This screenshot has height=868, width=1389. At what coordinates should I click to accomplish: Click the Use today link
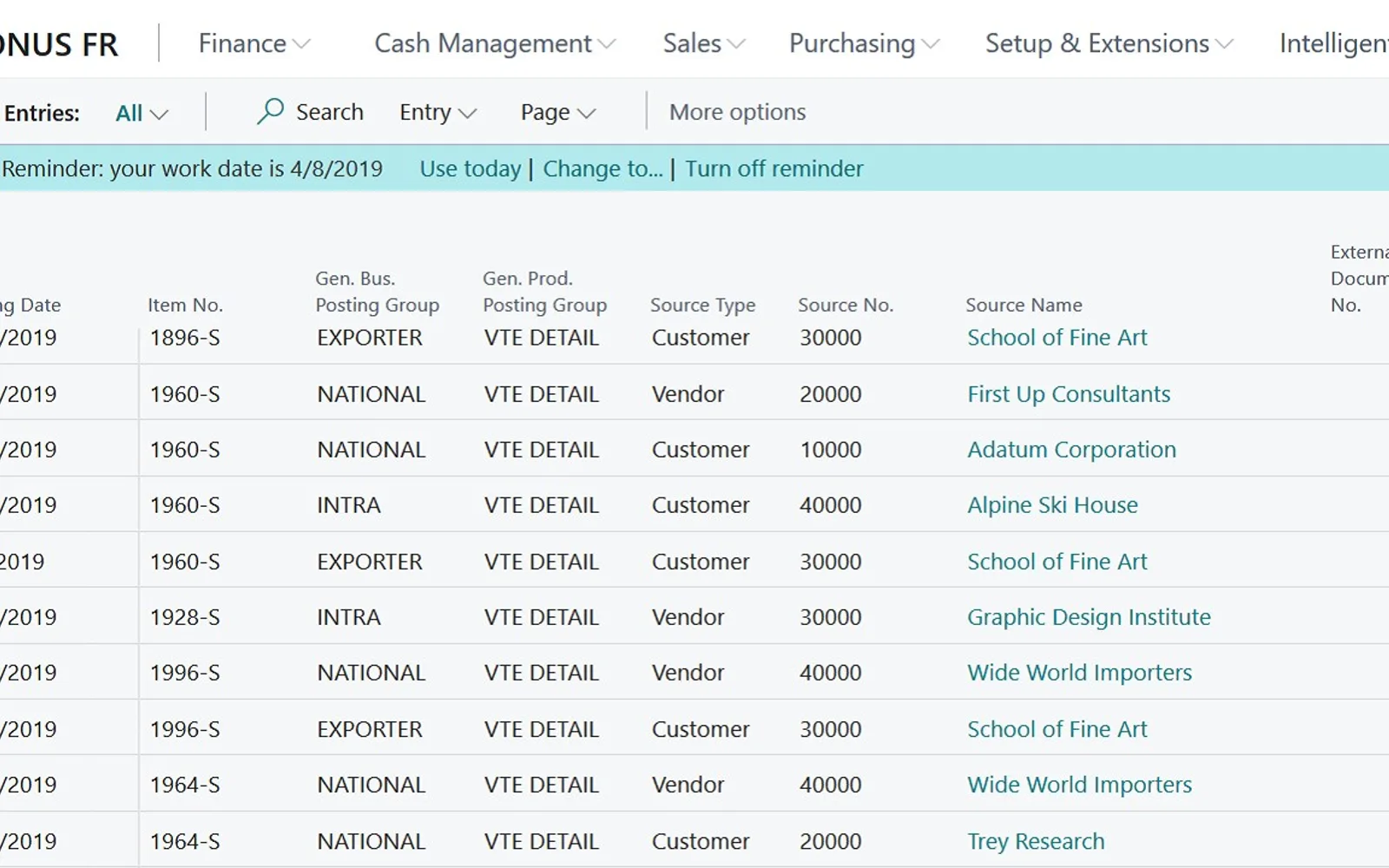point(471,168)
